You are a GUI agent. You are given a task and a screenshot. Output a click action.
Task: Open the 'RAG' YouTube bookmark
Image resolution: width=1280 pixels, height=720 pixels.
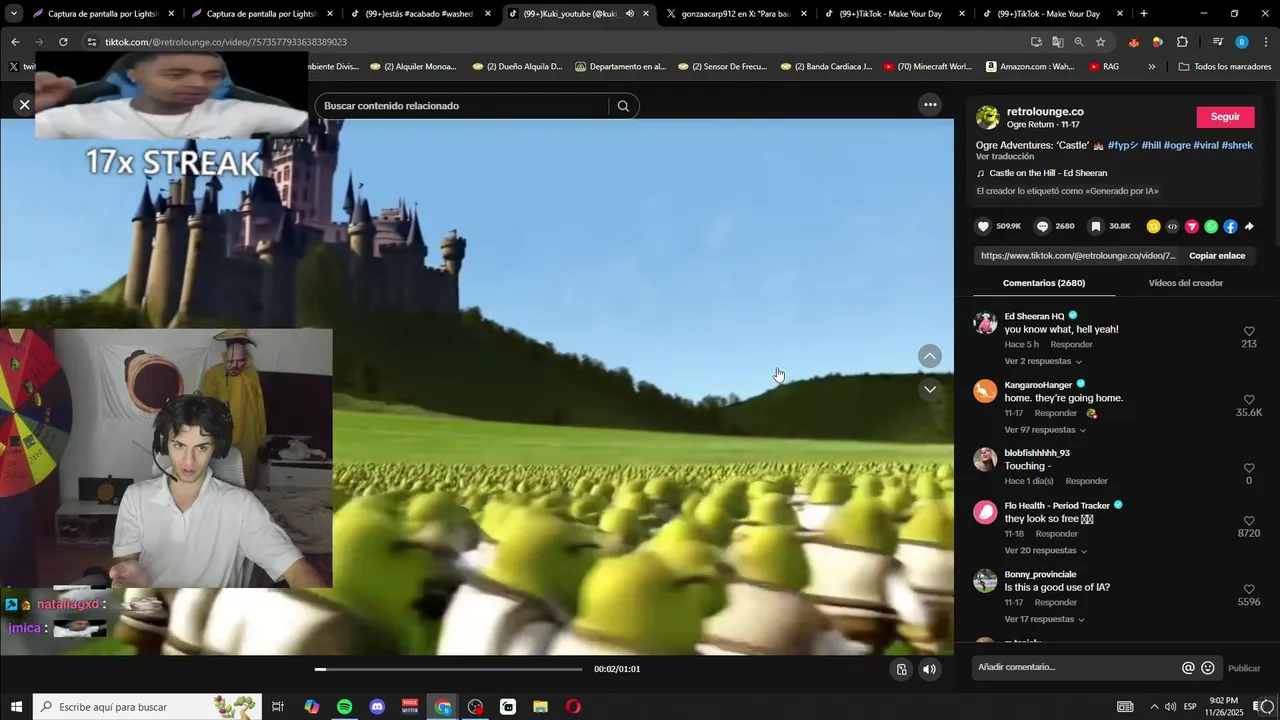1104,67
